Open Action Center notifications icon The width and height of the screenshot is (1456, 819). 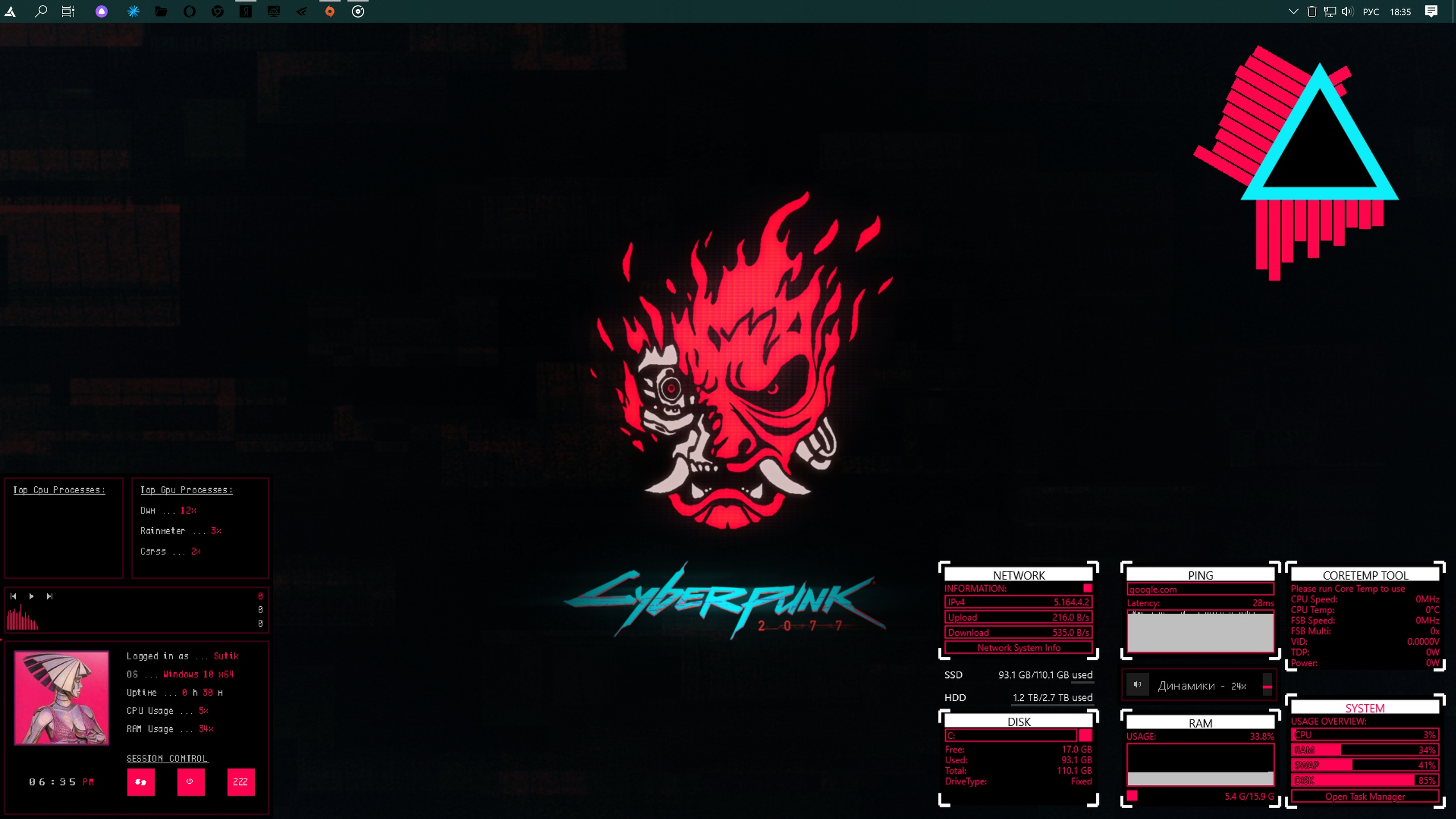click(1432, 11)
